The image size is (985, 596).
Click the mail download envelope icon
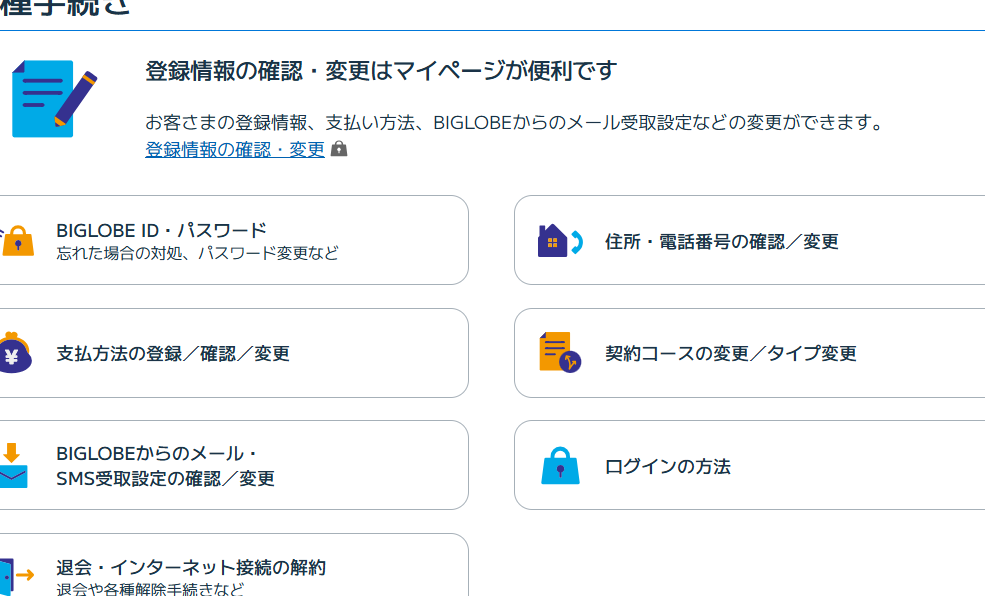[13, 466]
